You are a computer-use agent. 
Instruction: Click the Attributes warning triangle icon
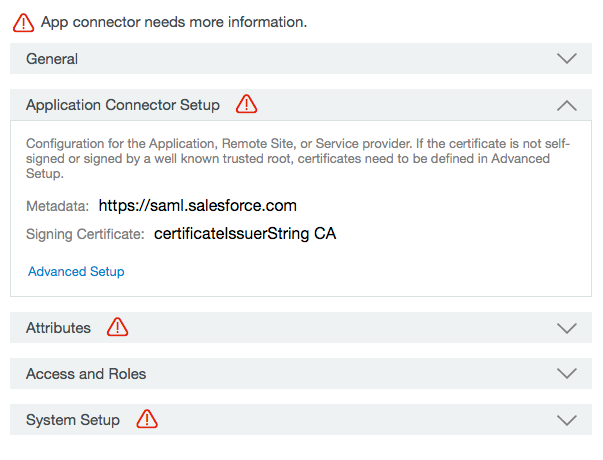pos(117,327)
